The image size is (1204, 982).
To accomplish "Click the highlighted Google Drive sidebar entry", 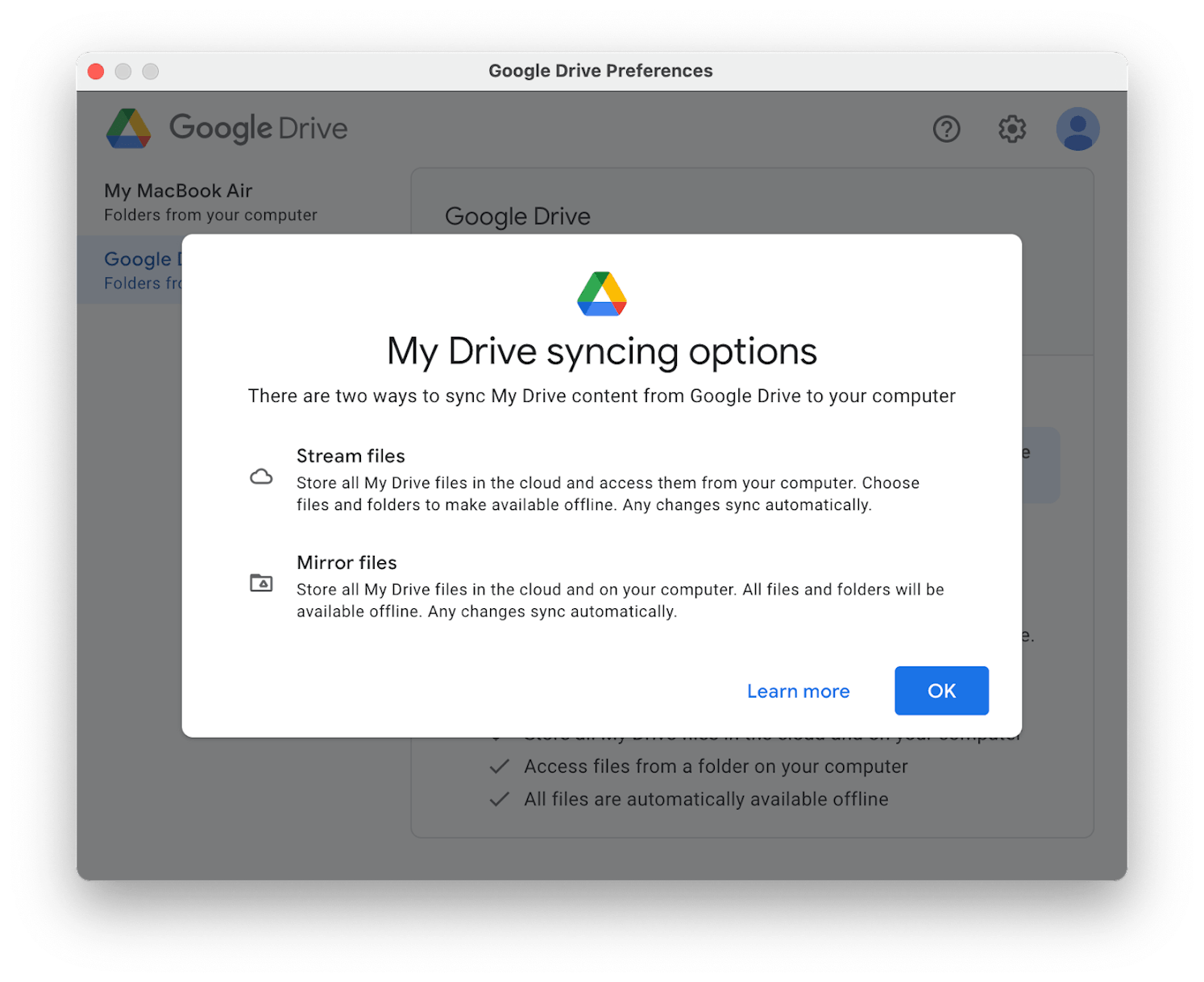I will [145, 269].
